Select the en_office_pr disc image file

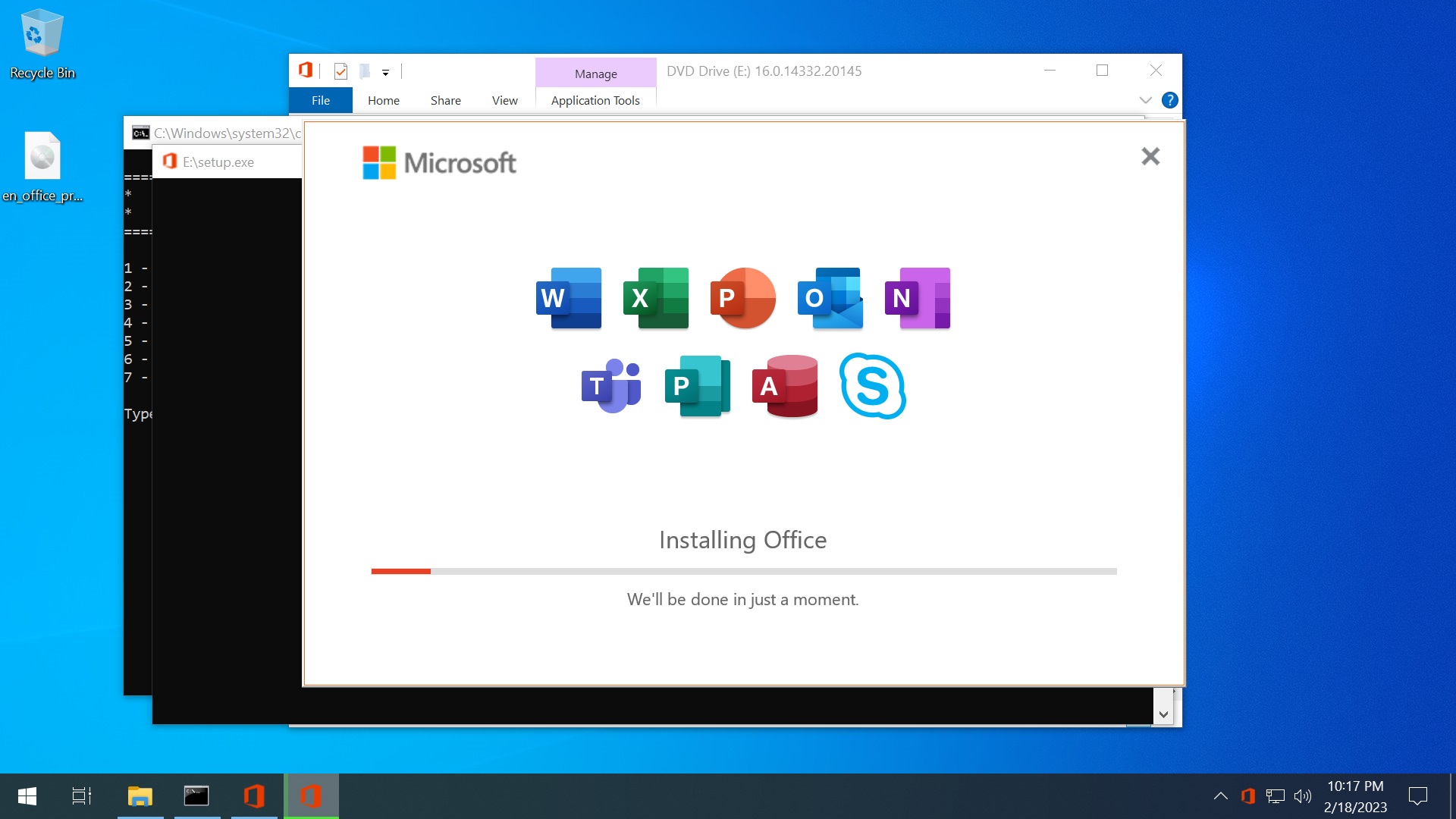tap(42, 167)
